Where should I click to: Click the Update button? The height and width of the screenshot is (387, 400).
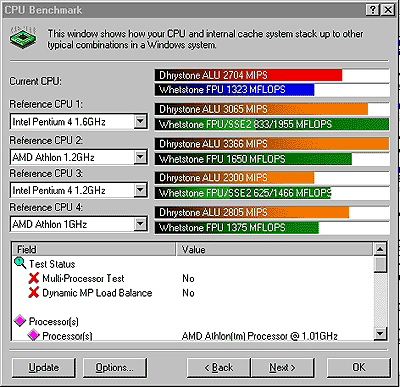[44, 368]
